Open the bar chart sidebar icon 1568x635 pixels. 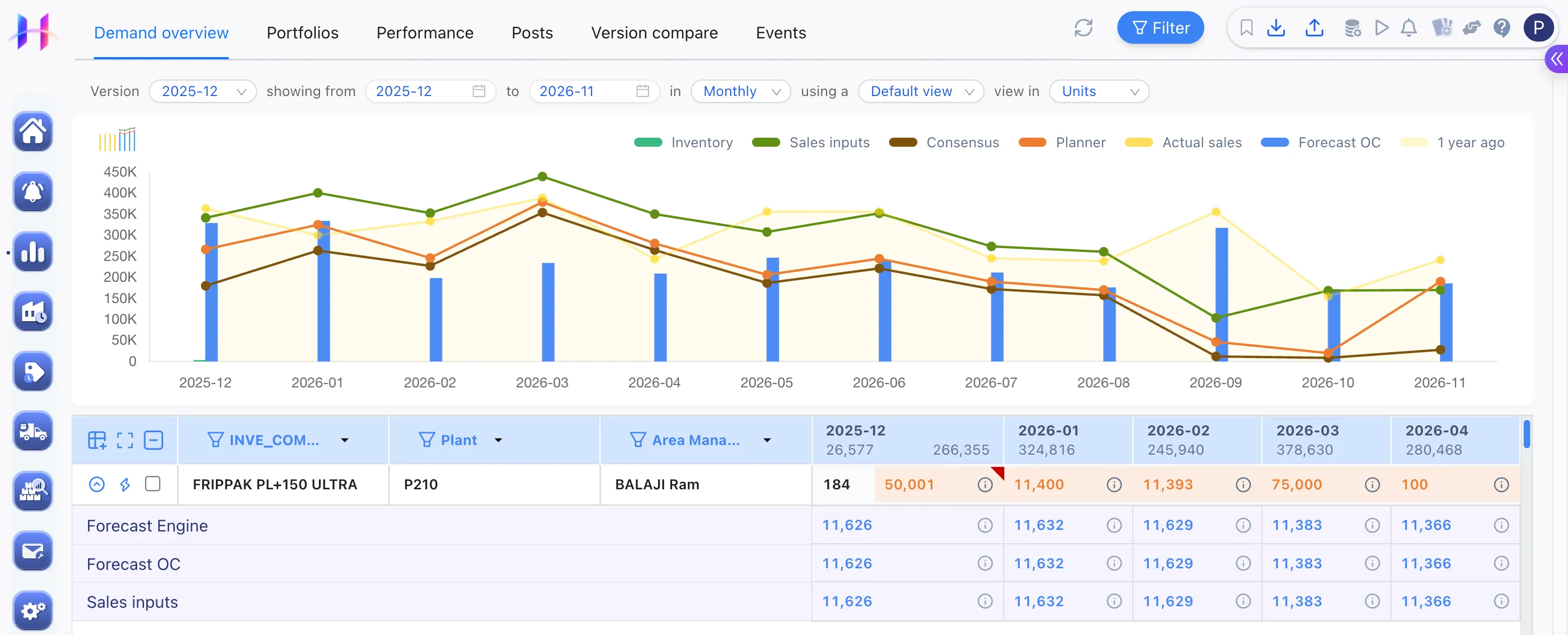click(x=33, y=251)
